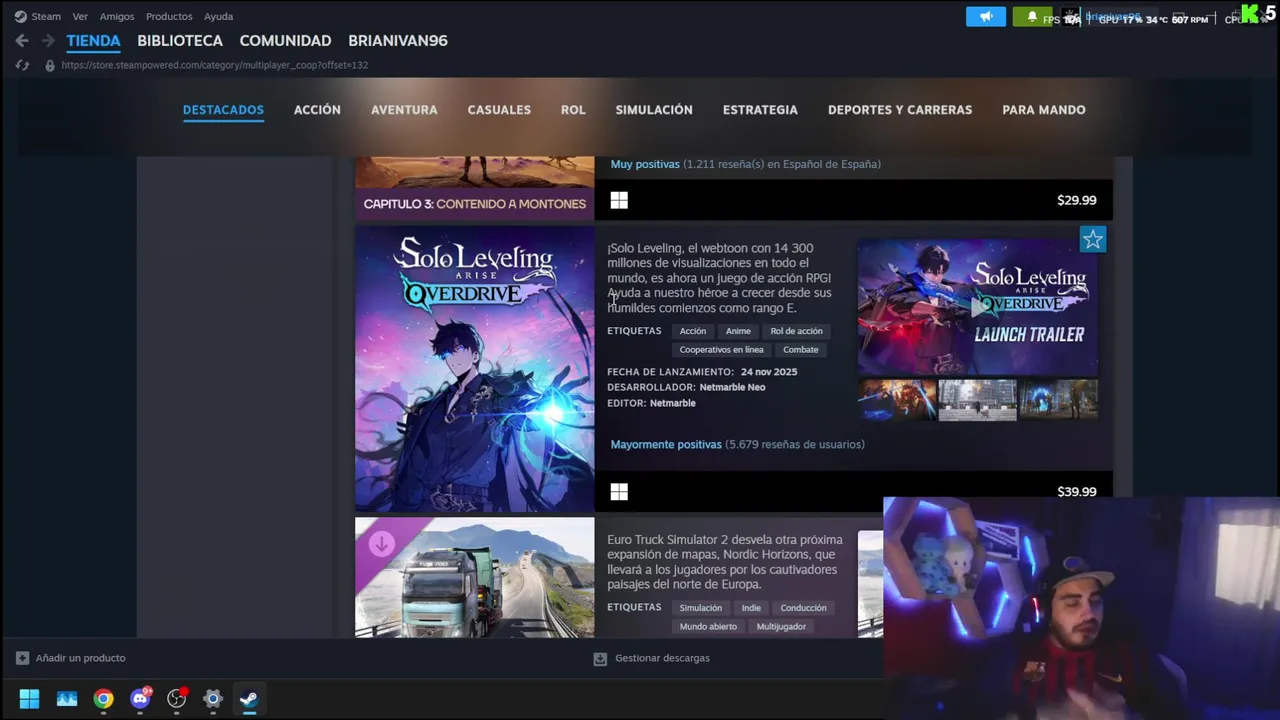Select the DESTACADOS category tab
The image size is (1280, 720).
pos(223,110)
